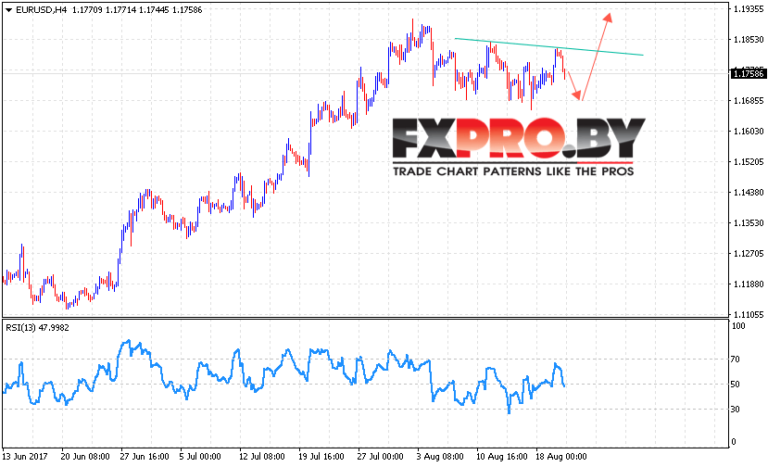This screenshot has width=768, height=467.
Task: Click the RSI 100 scale label
Action: [738, 326]
